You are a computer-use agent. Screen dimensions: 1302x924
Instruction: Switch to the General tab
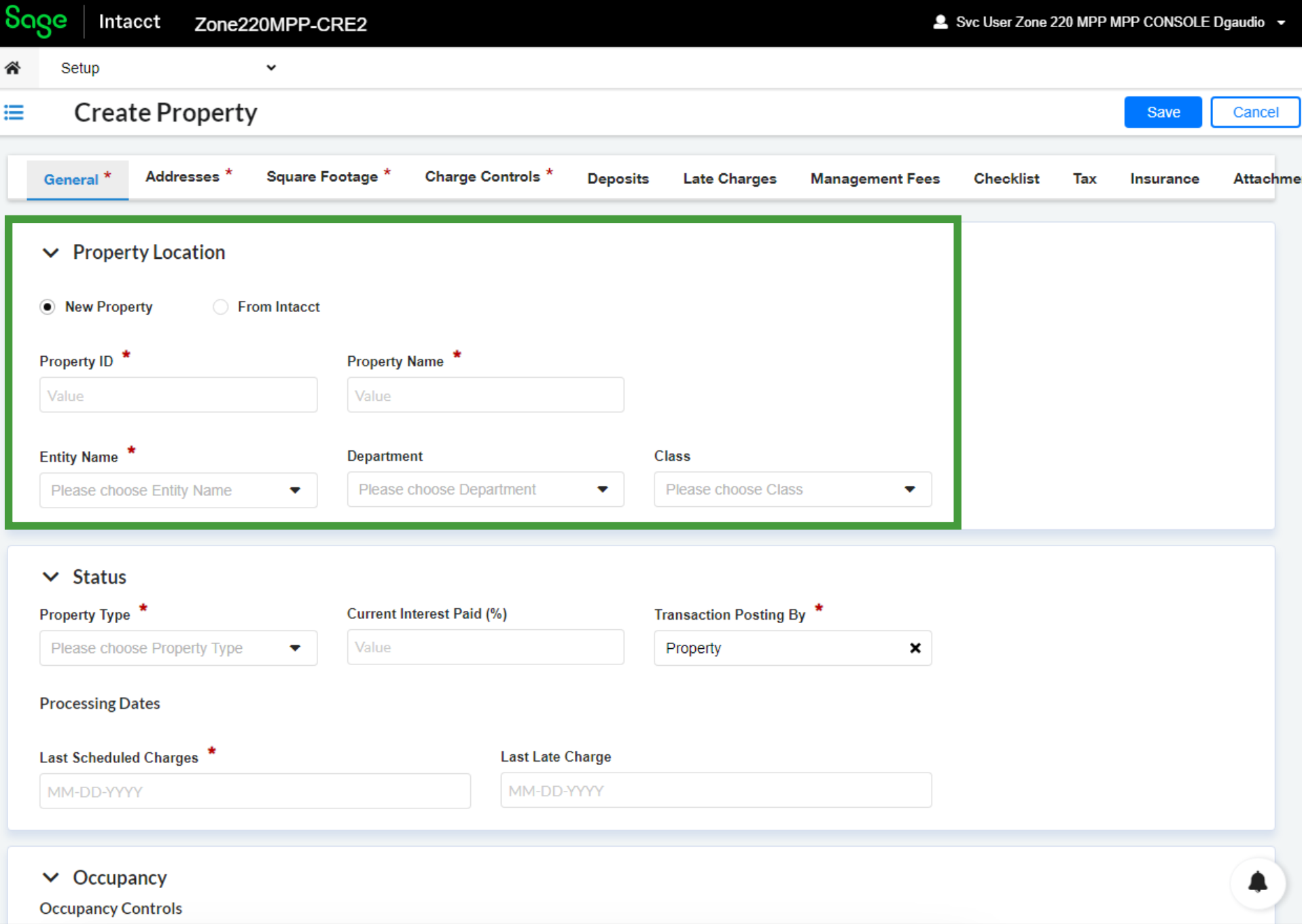[77, 179]
